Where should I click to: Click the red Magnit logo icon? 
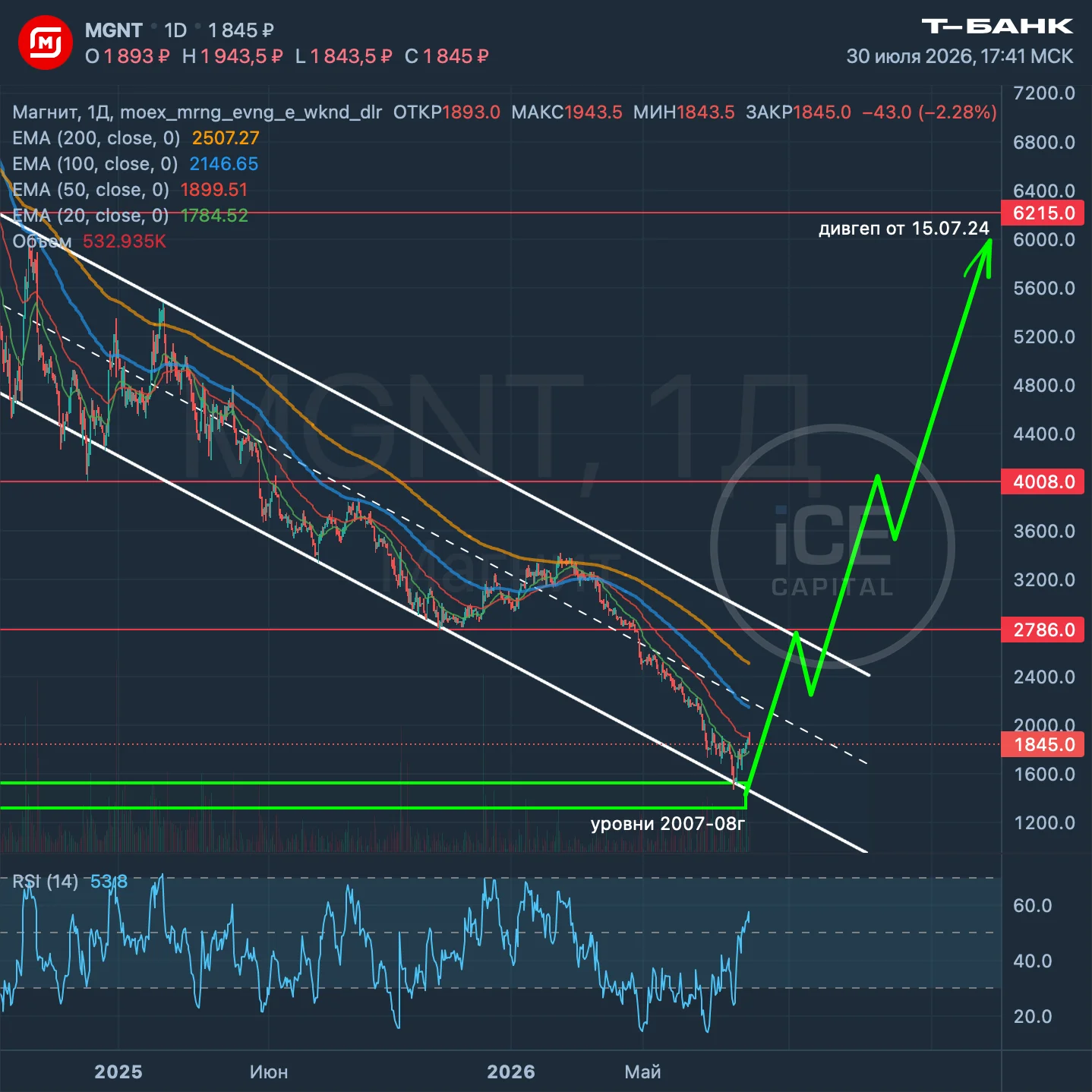pyautogui.click(x=46, y=43)
